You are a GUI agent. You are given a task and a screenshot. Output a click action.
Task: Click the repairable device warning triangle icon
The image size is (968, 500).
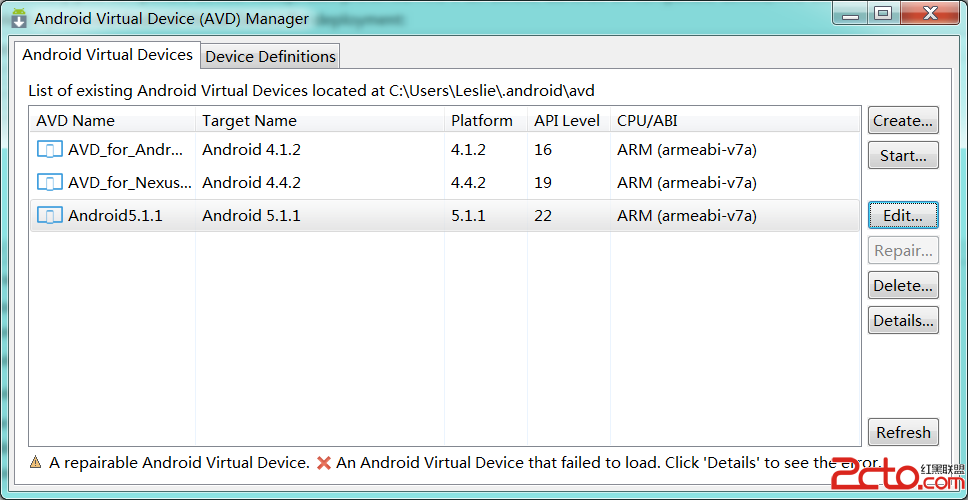[x=36, y=463]
